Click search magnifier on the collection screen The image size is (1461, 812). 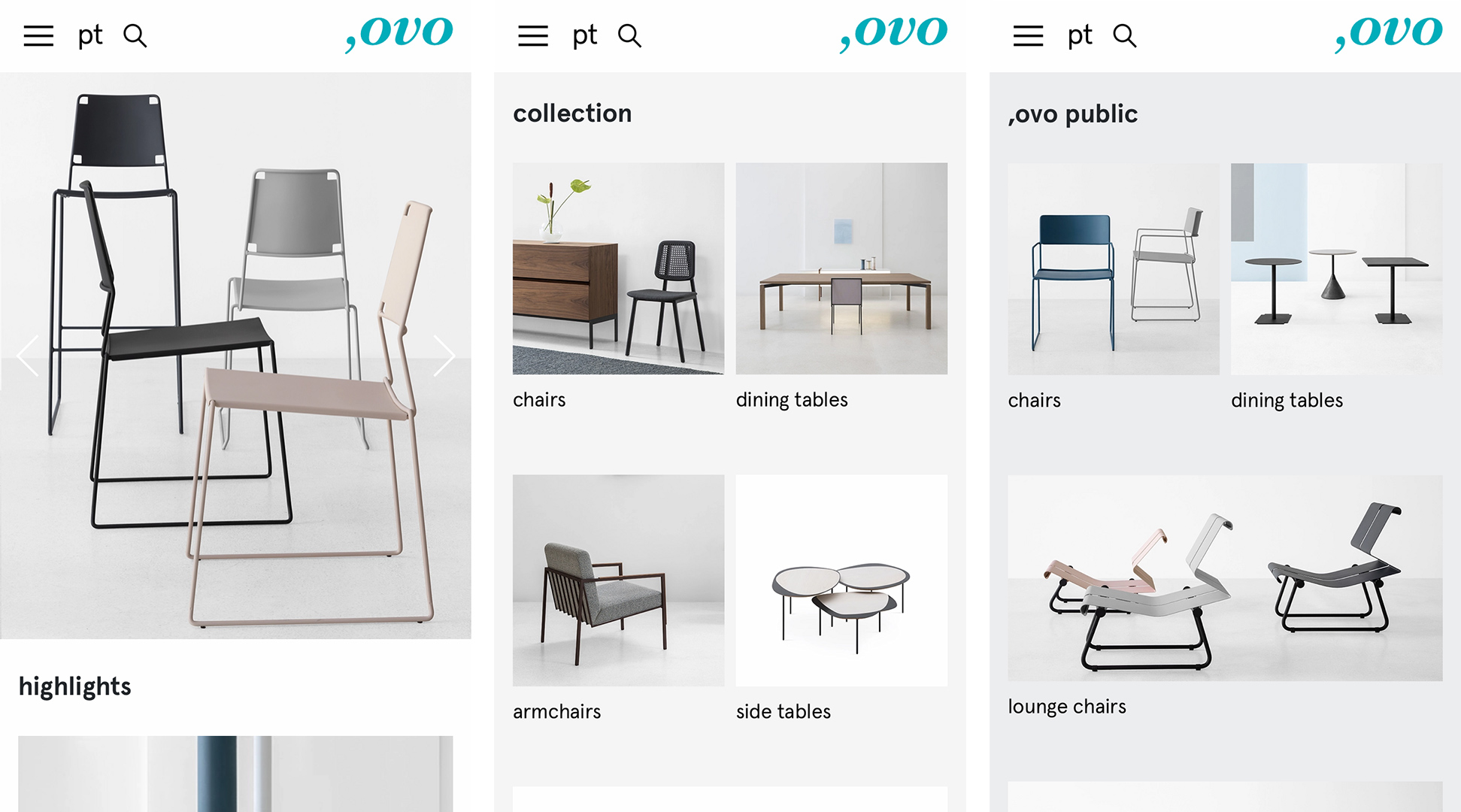click(630, 35)
